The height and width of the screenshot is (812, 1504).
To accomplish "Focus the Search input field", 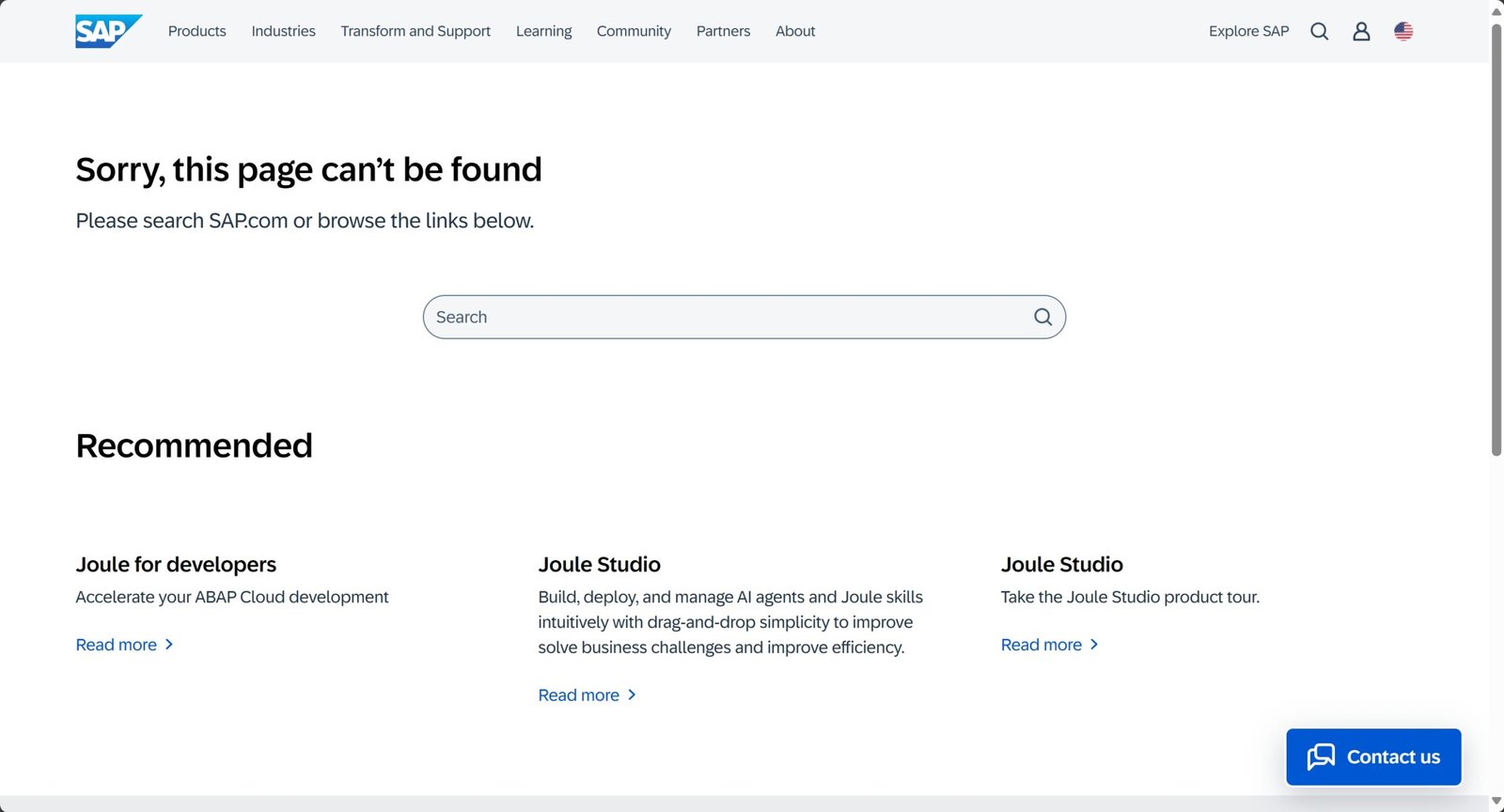I will point(744,317).
